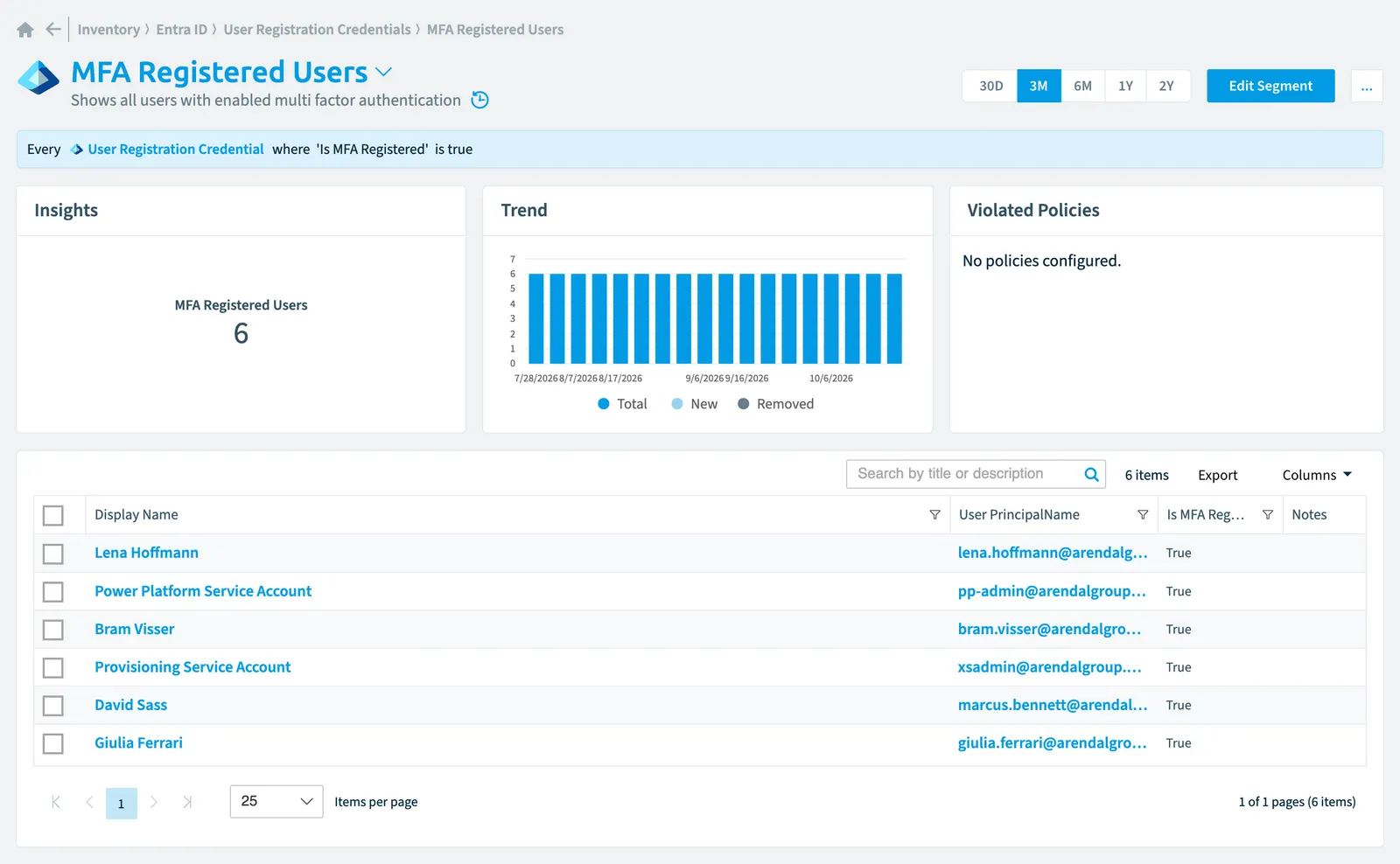Toggle the Total legend marker
1400x864 pixels.
(604, 404)
